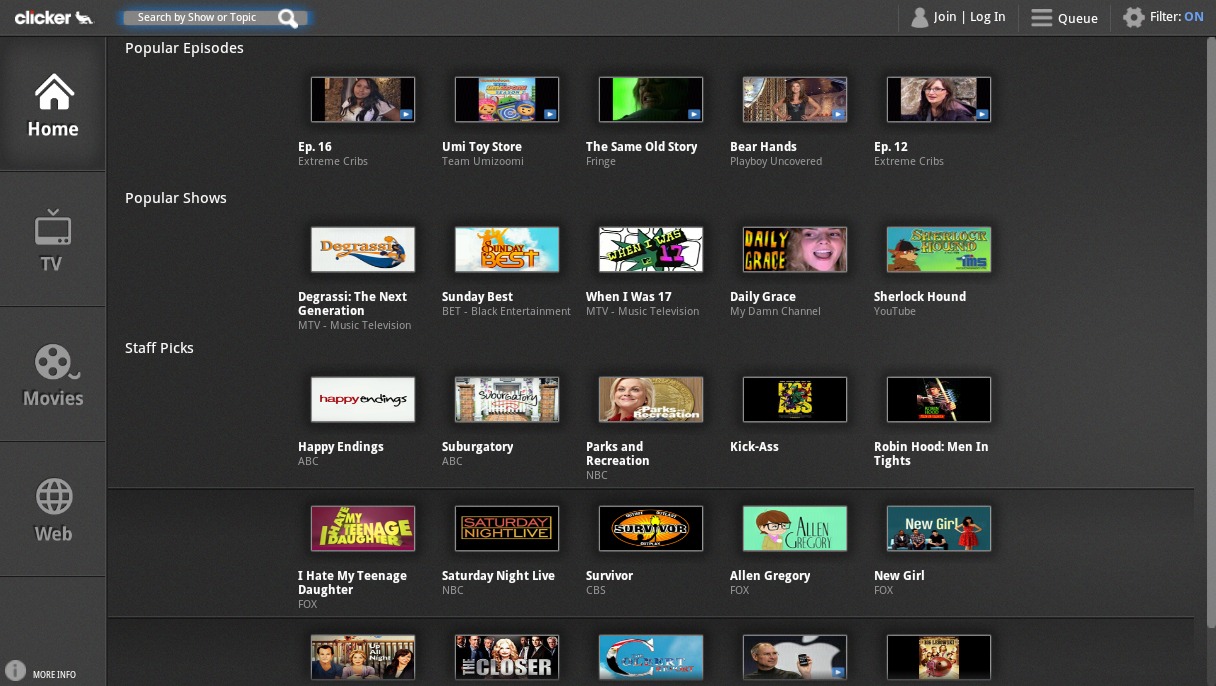Click the Survivor title link
Screen dimensions: 1216x686
pos(609,576)
